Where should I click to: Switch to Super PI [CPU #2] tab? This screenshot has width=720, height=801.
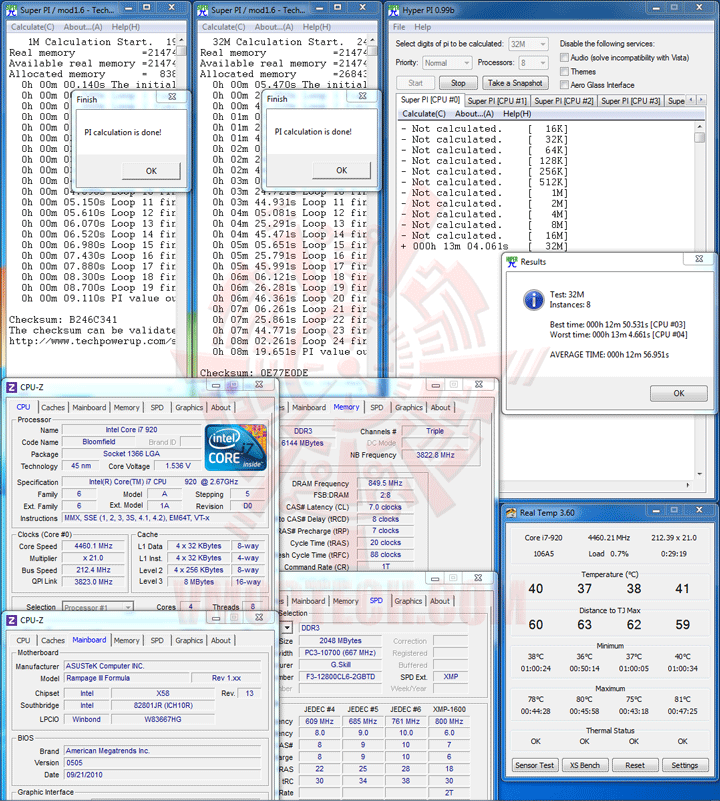[564, 101]
